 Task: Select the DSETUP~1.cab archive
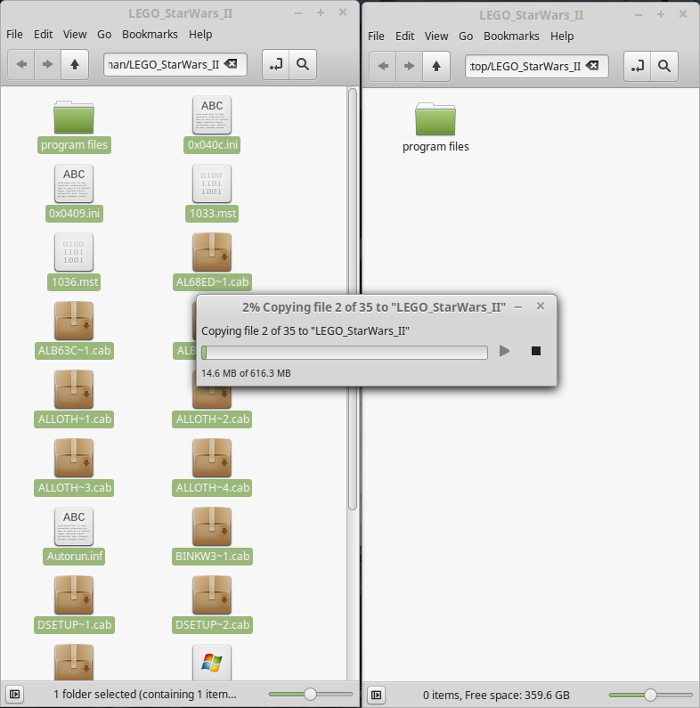pos(74,605)
